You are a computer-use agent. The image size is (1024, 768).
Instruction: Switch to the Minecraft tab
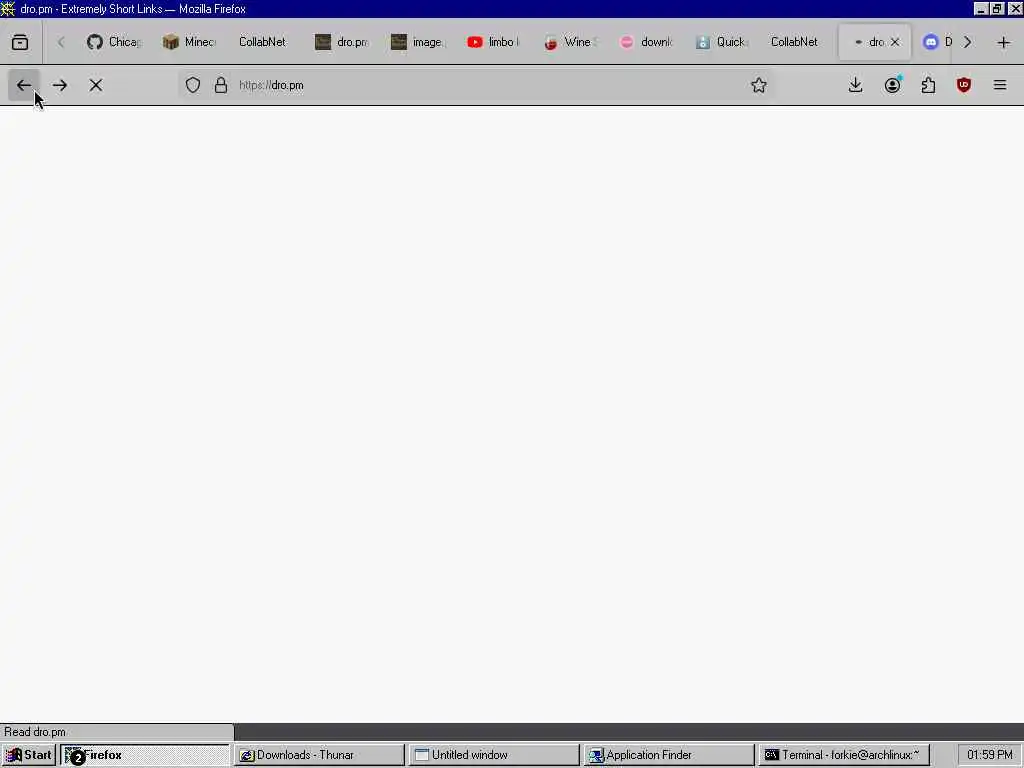coord(190,42)
